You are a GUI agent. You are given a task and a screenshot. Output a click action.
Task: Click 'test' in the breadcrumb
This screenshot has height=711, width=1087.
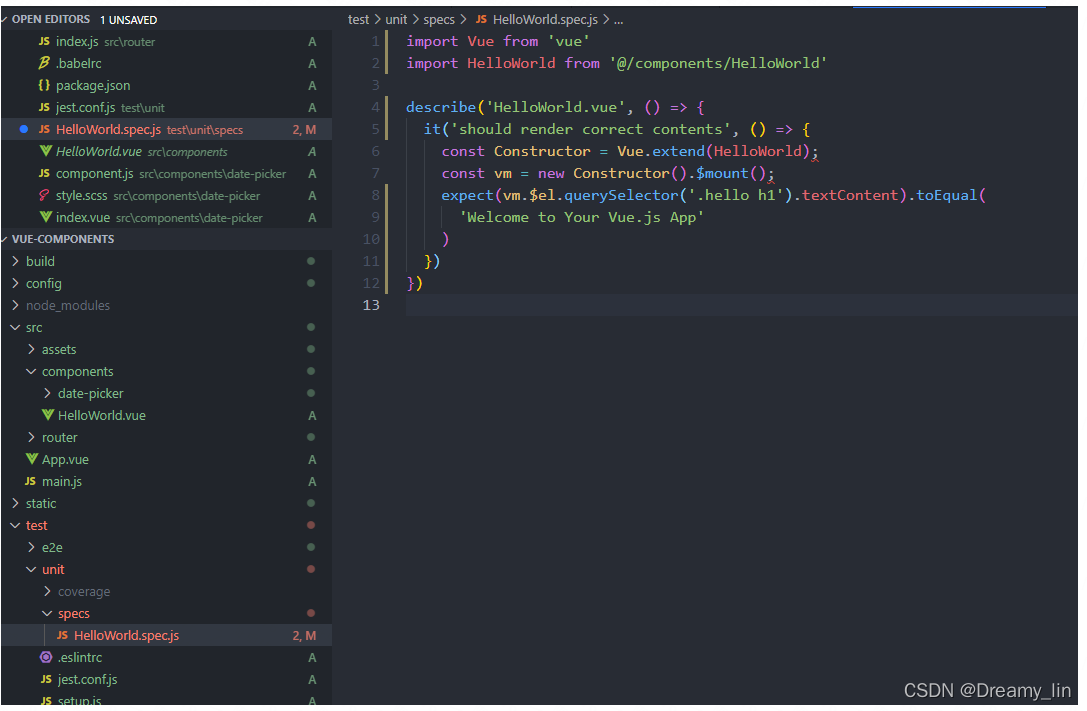click(x=358, y=19)
